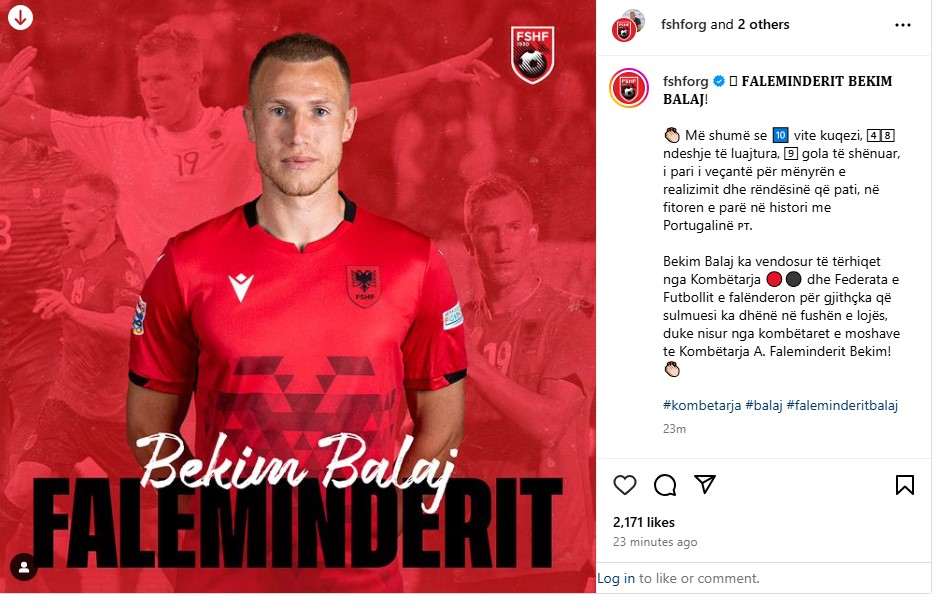Click the heart like icon

[x=624, y=485]
